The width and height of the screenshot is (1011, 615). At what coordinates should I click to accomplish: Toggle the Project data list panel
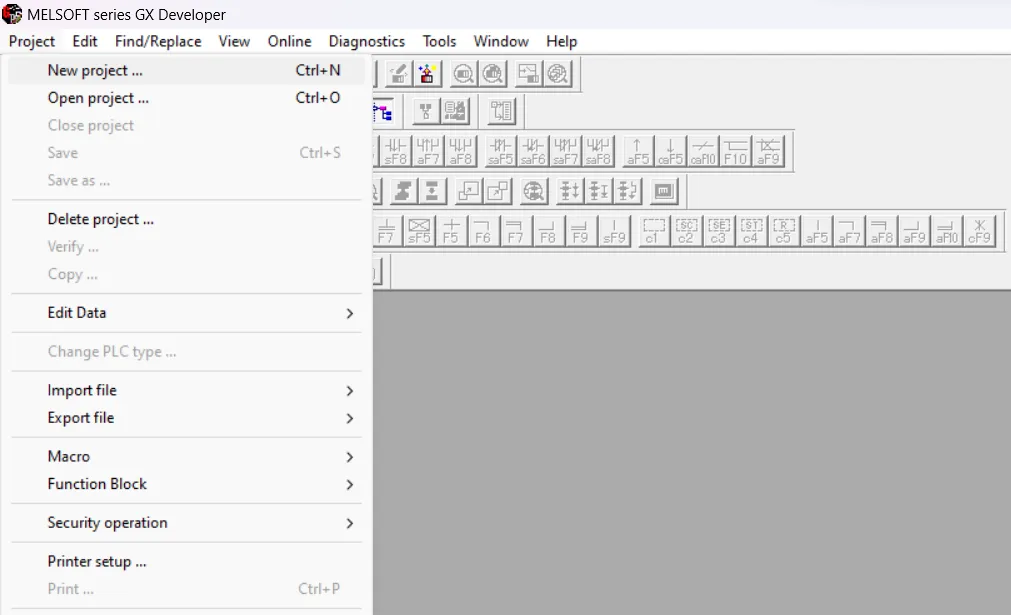tap(384, 111)
